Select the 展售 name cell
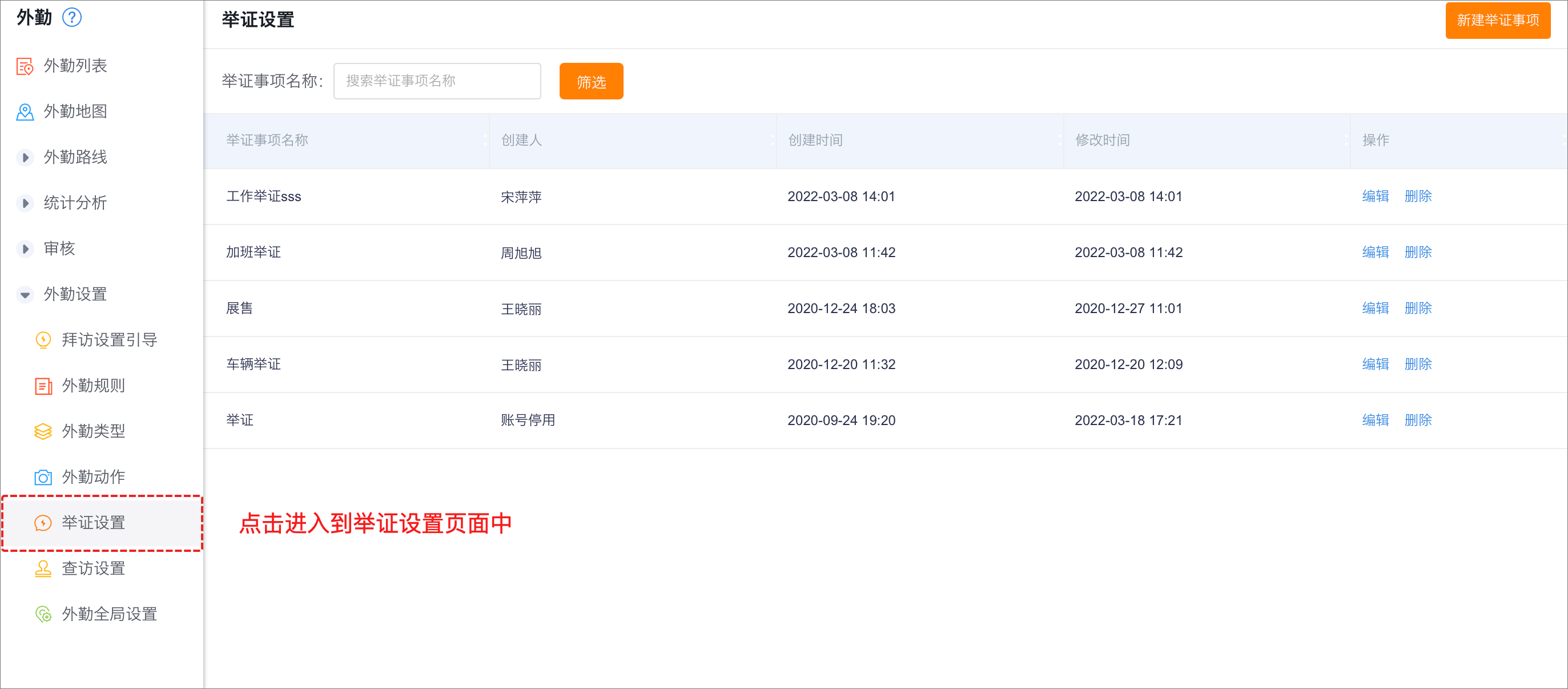Screen dimensions: 1568x689 tap(239, 309)
